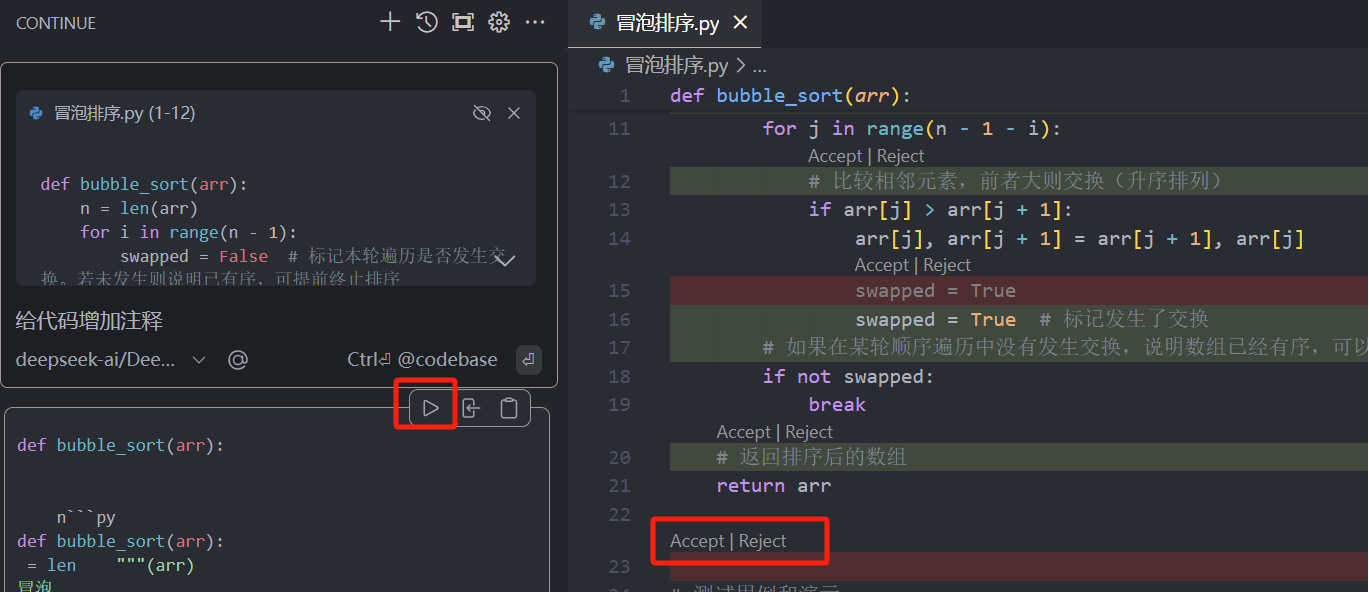Click swapped = False line in context preview

(x=194, y=257)
